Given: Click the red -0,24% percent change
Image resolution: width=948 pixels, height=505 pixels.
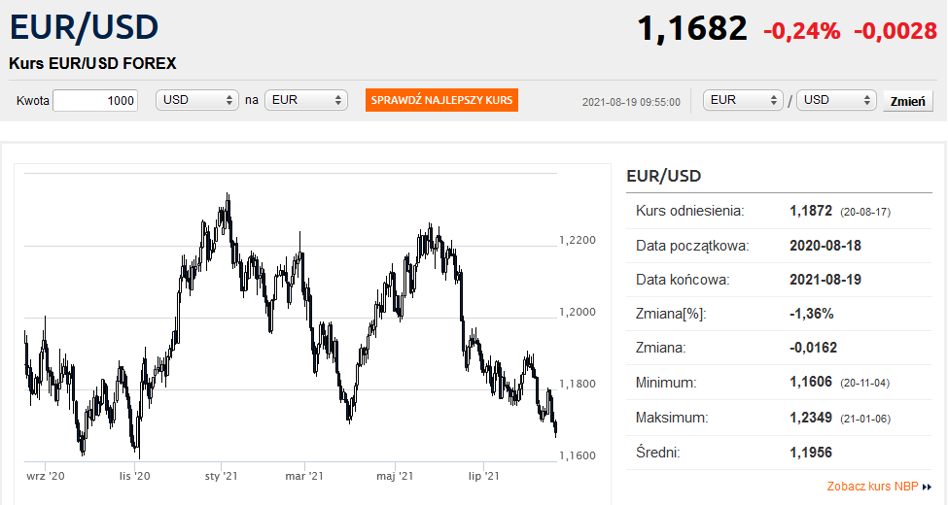Looking at the screenshot, I should [801, 31].
